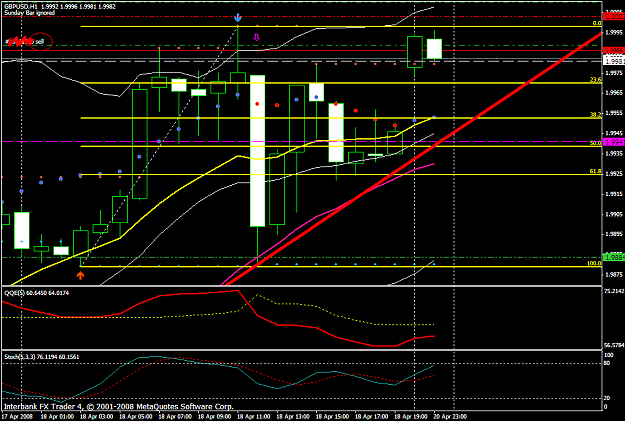Click the orange up arrow at the swing low
Screen dimensions: 625x421
(81, 275)
